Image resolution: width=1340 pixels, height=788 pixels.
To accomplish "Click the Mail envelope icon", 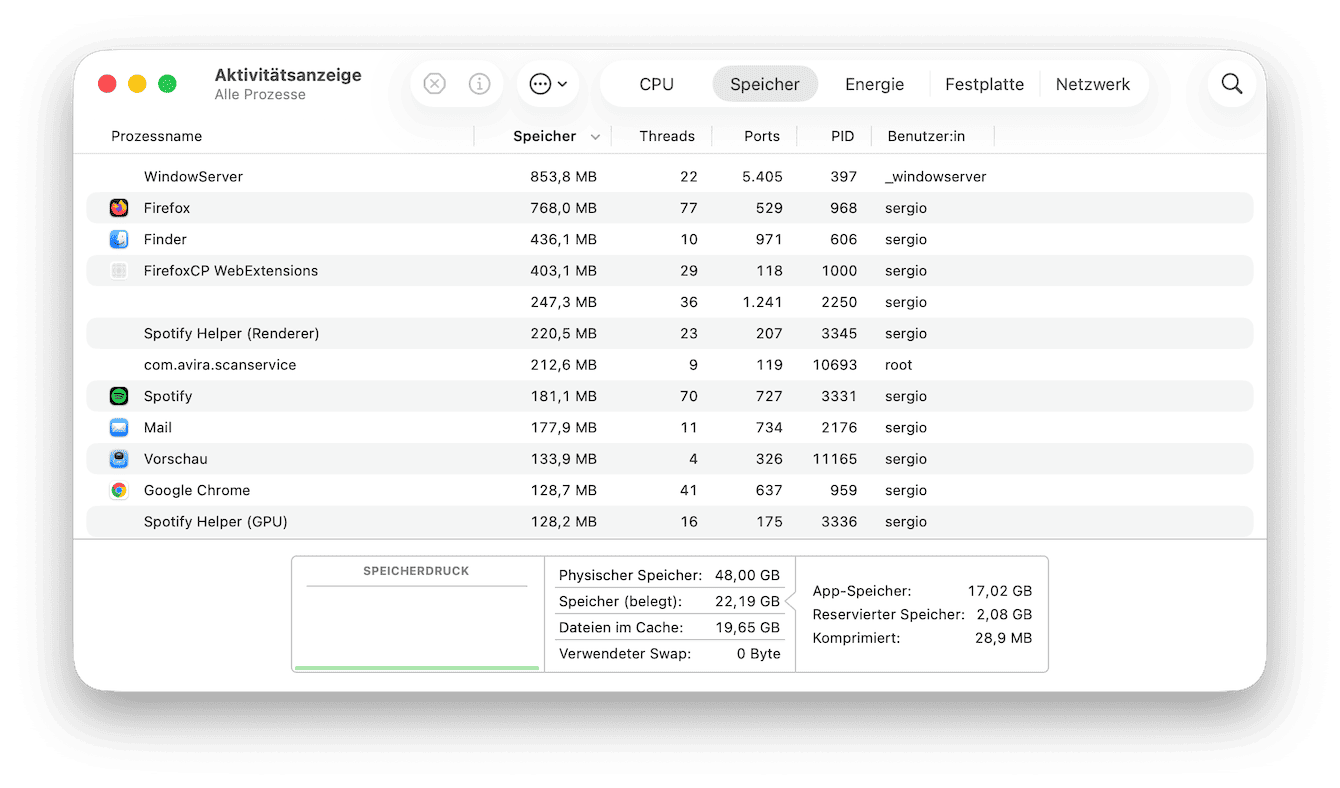I will 119,427.
